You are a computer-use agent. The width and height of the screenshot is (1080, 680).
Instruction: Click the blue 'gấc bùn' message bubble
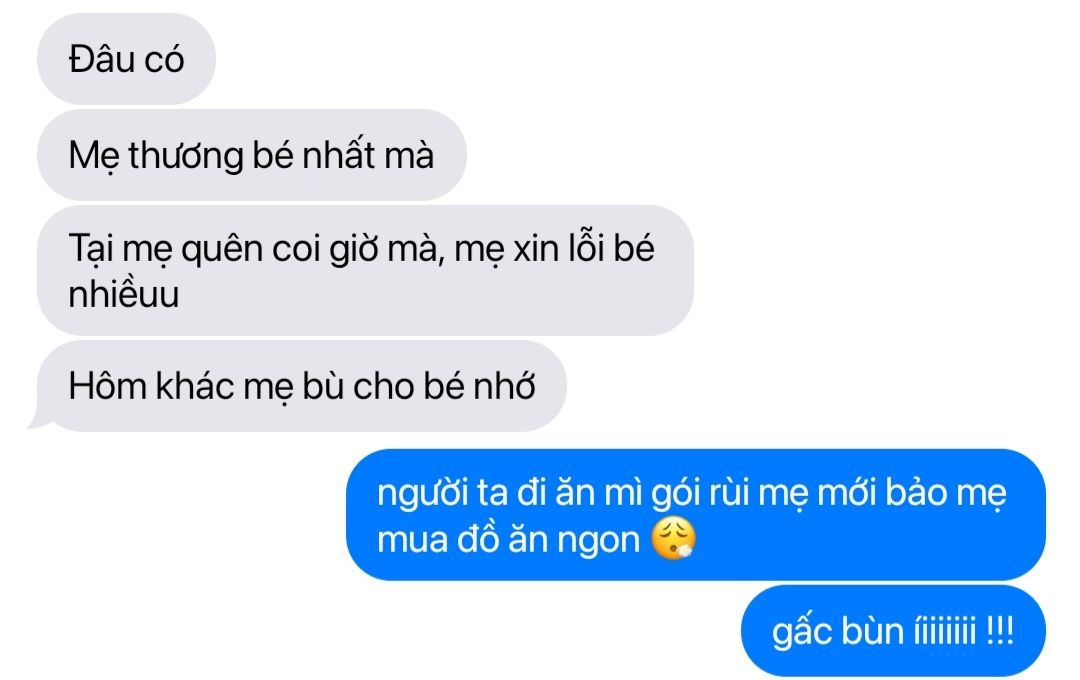(x=893, y=631)
